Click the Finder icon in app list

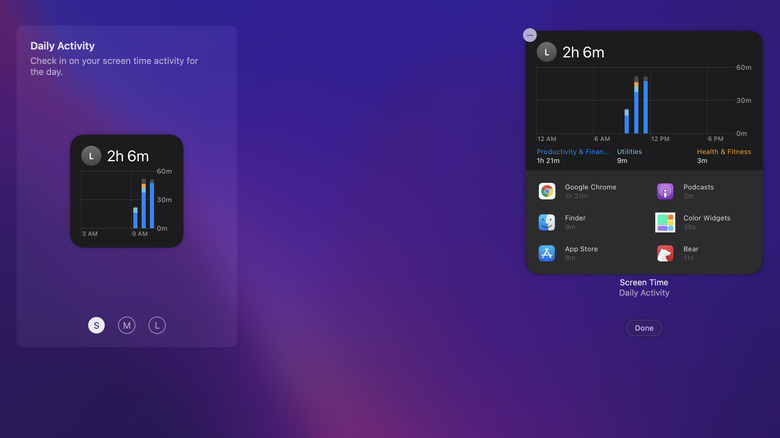tap(547, 222)
